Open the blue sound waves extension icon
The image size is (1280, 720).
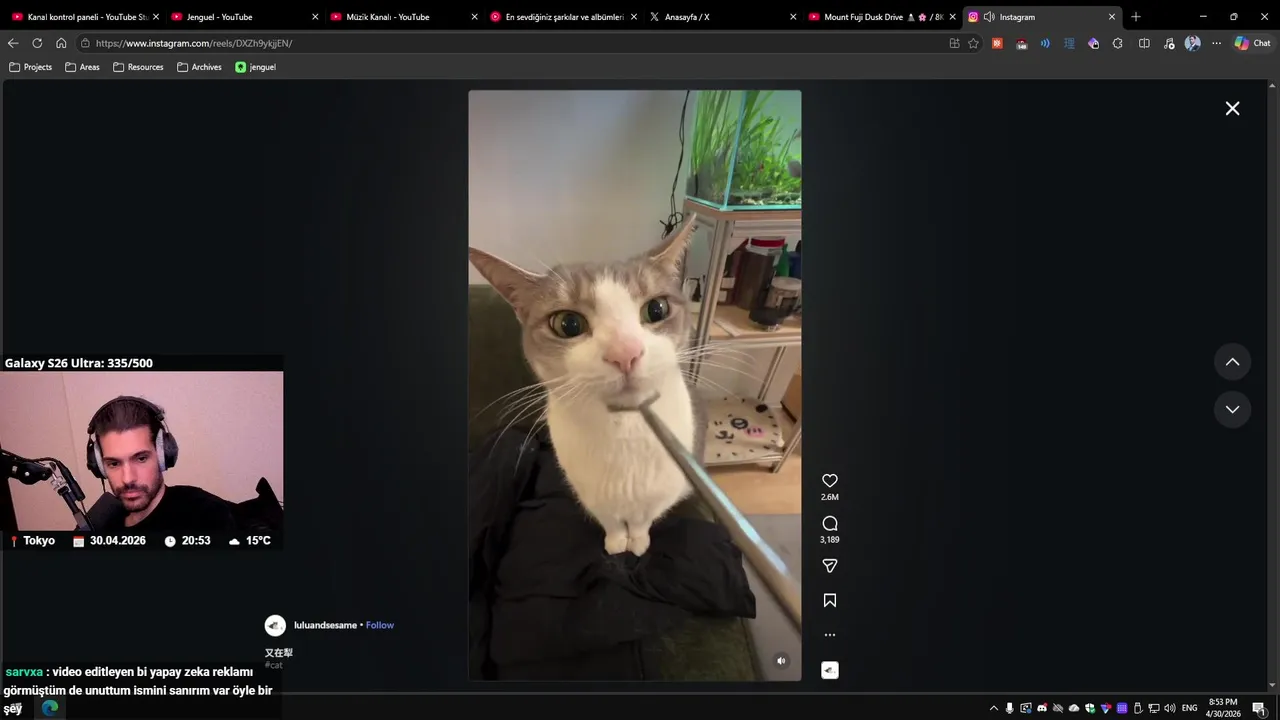tap(1045, 43)
